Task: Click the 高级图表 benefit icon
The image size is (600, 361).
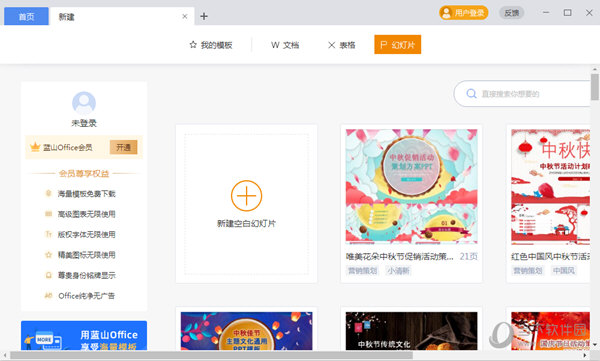Action: coord(49,214)
